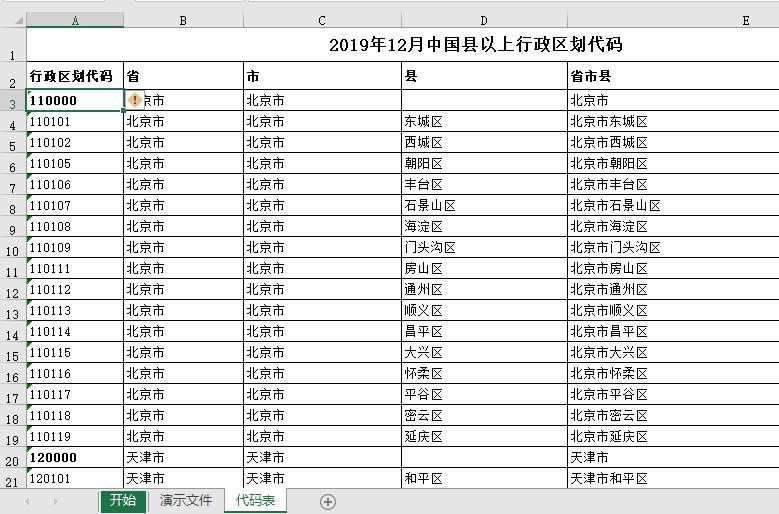Select cell containing code 110119
Viewport: 779px width, 514px height.
point(75,437)
